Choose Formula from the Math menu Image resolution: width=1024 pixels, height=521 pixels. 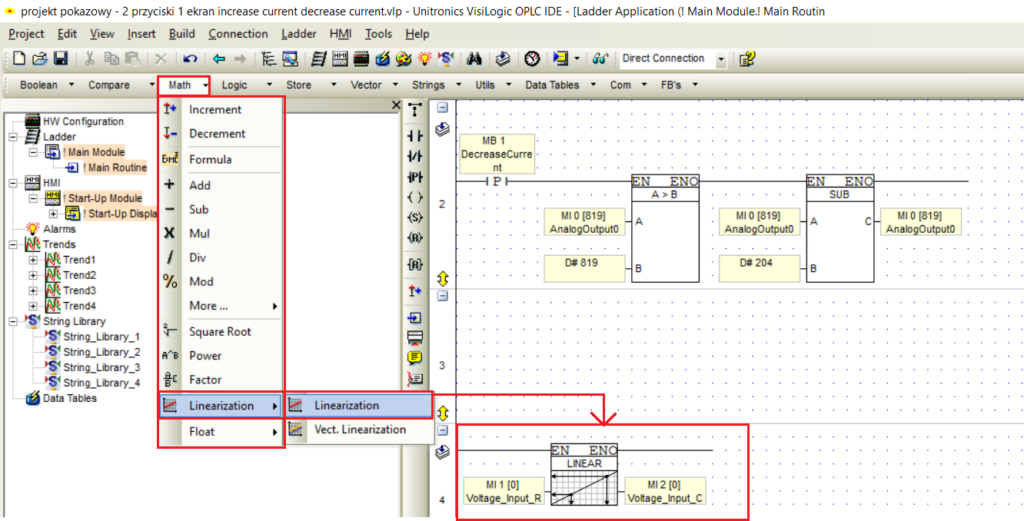[221, 159]
